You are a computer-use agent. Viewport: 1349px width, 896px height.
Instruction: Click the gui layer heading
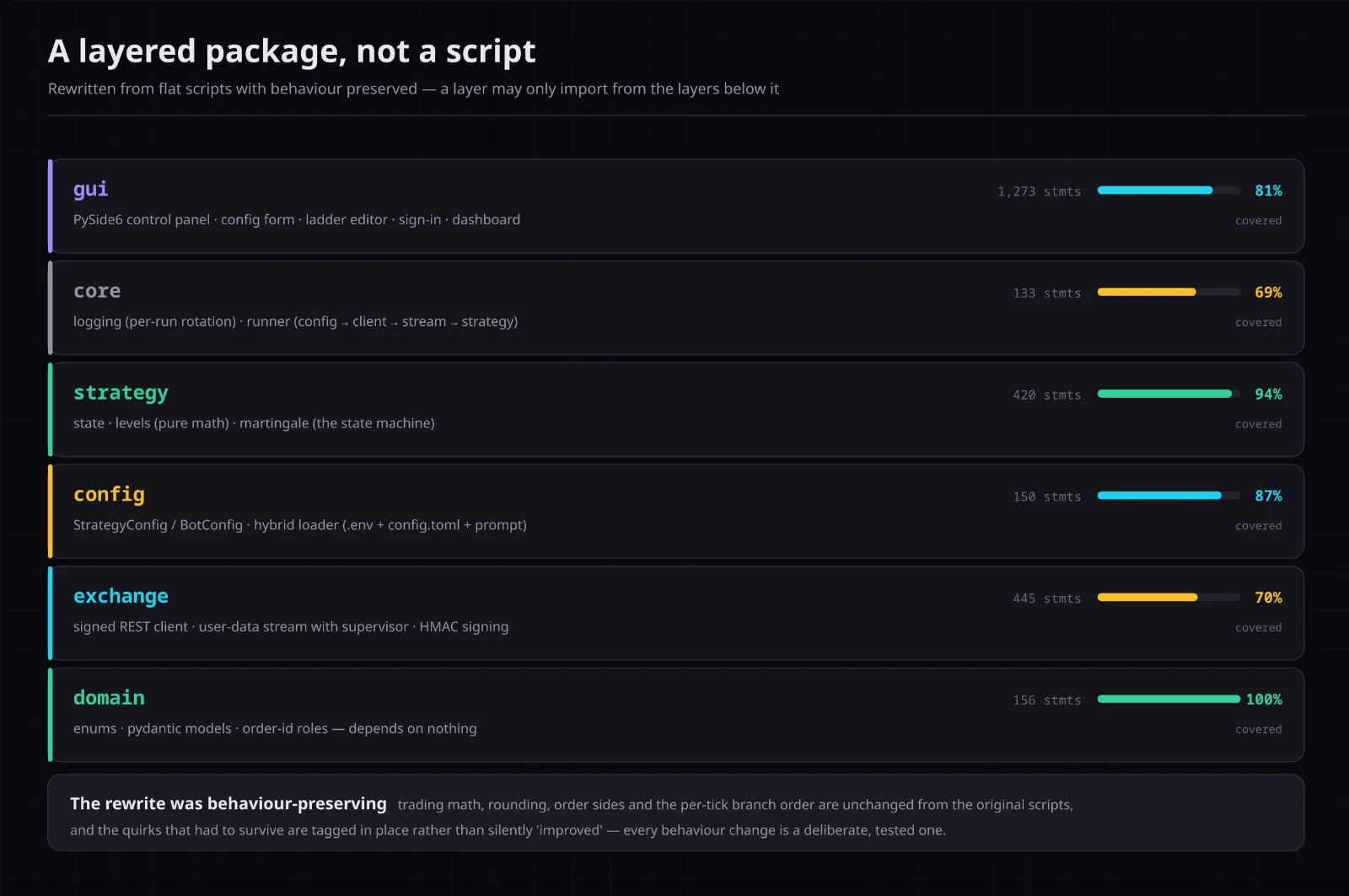pyautogui.click(x=90, y=190)
